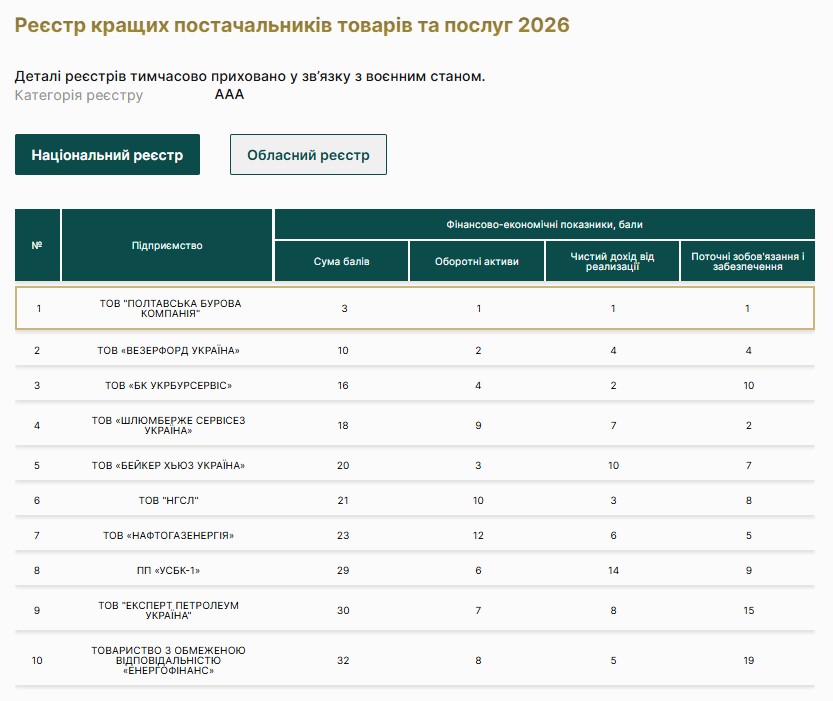Click the Сума балів column header

[x=342, y=261]
